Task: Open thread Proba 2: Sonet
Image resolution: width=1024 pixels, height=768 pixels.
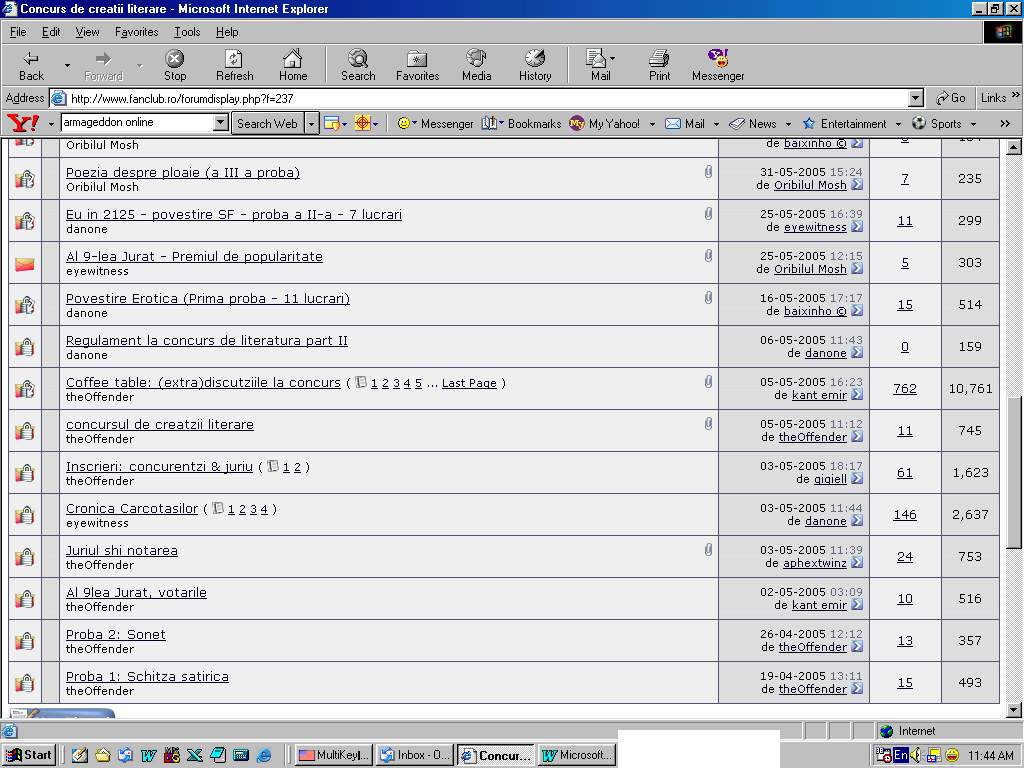Action: click(116, 635)
